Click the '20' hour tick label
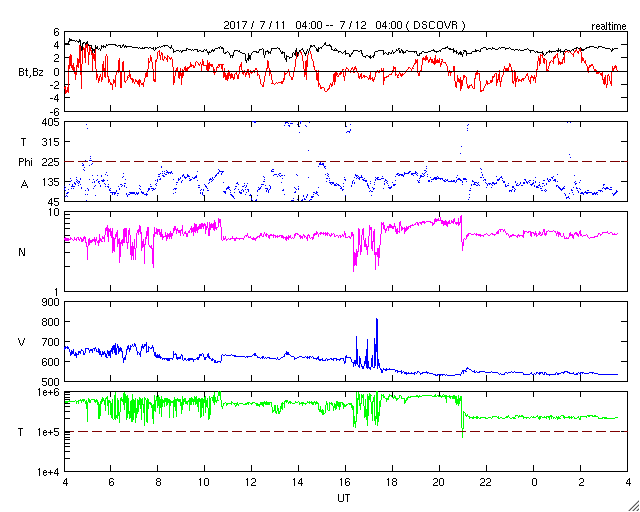Image resolution: width=640 pixels, height=512 pixels. (440, 482)
